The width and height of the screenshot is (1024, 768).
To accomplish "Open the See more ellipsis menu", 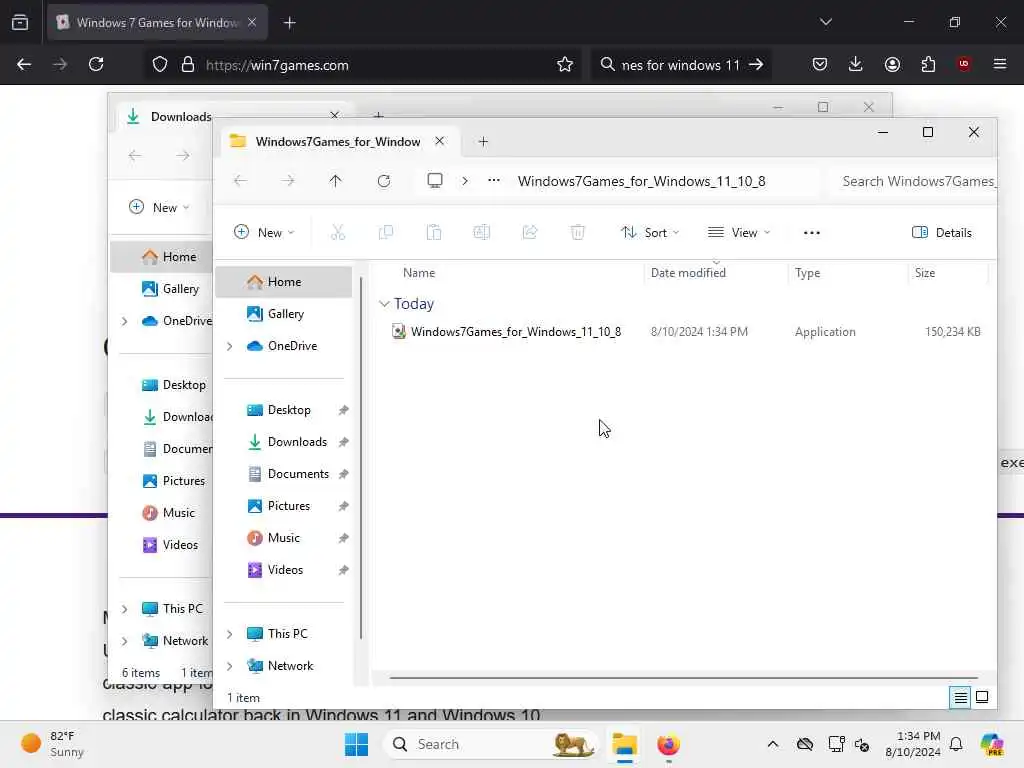I will (812, 232).
